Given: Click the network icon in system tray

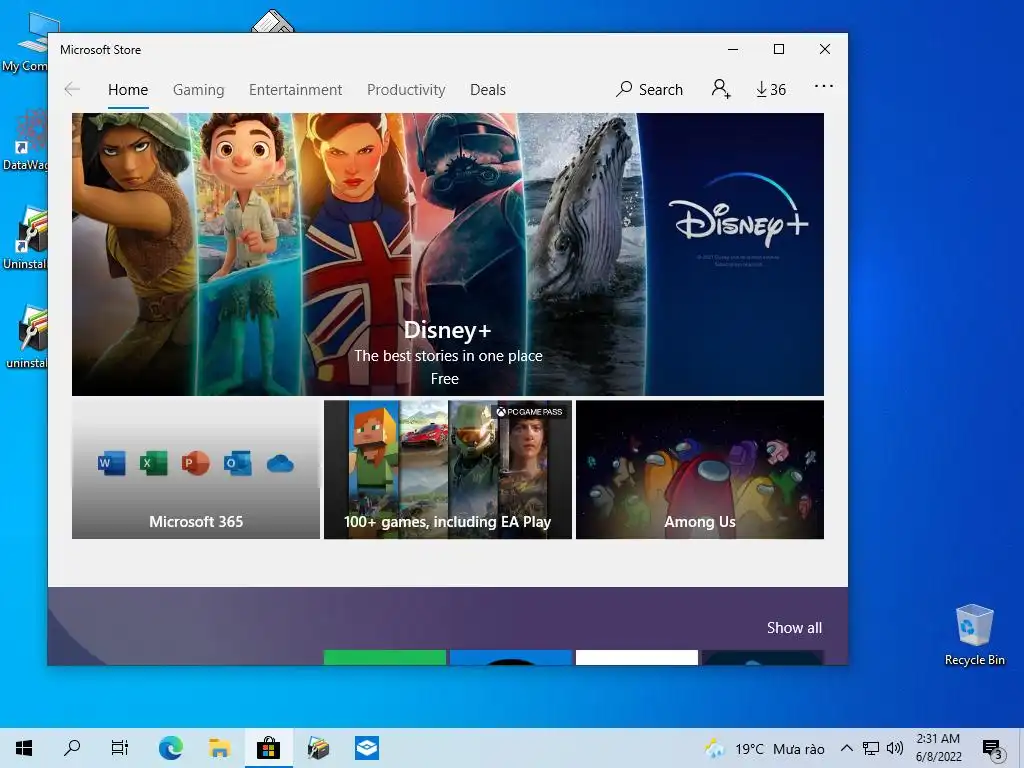Looking at the screenshot, I should tap(871, 748).
